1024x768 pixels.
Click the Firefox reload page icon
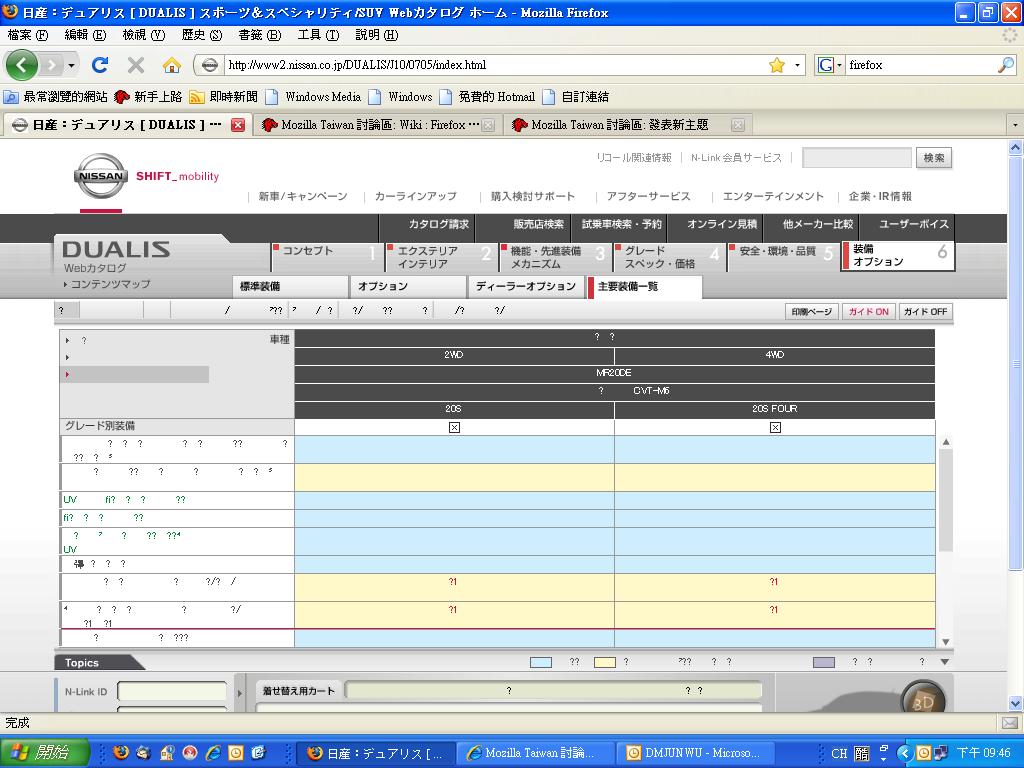(x=100, y=65)
